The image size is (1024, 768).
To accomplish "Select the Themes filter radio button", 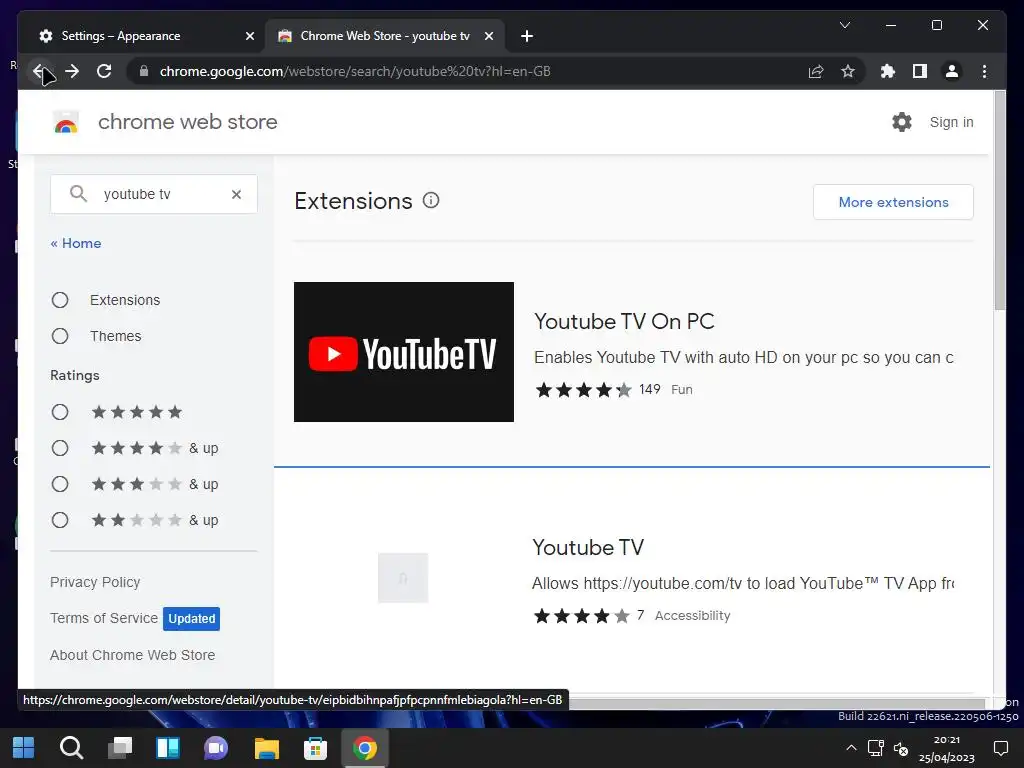I will pos(60,336).
